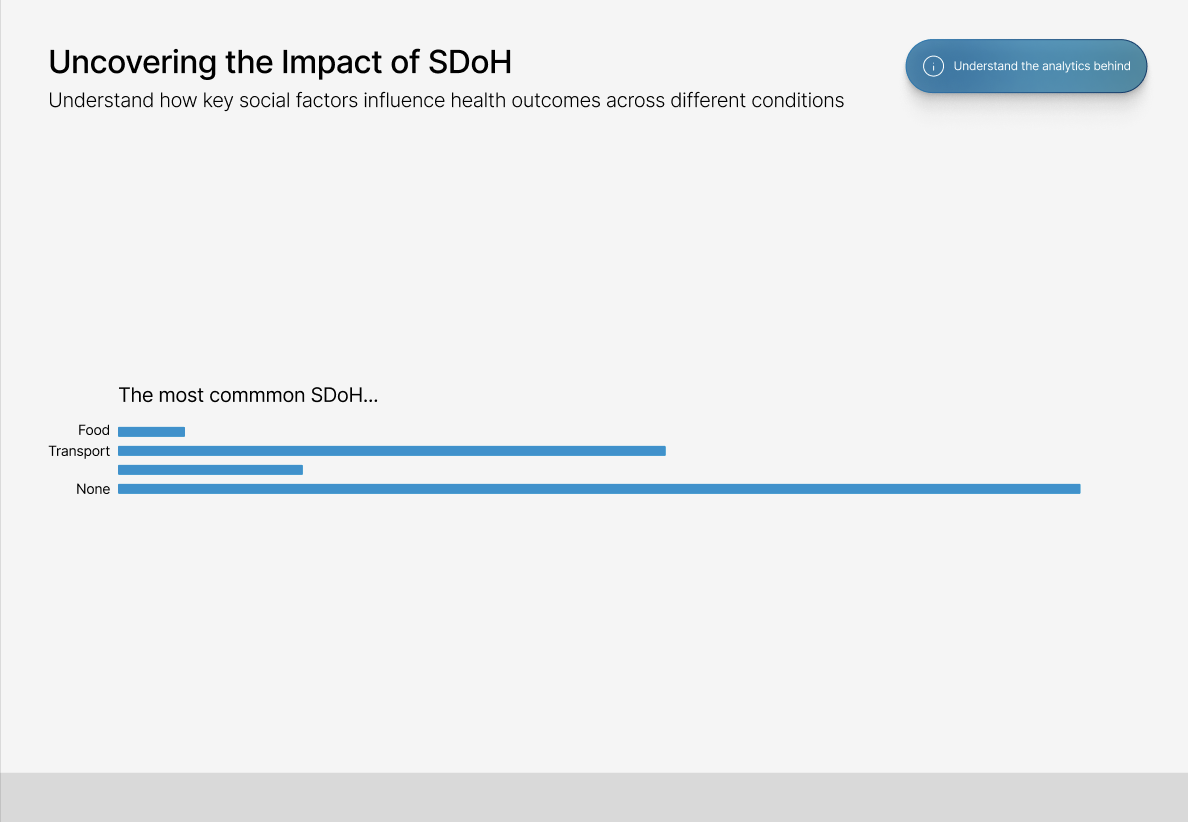
Task: Click the right end of the Transport bar
Action: 661,451
